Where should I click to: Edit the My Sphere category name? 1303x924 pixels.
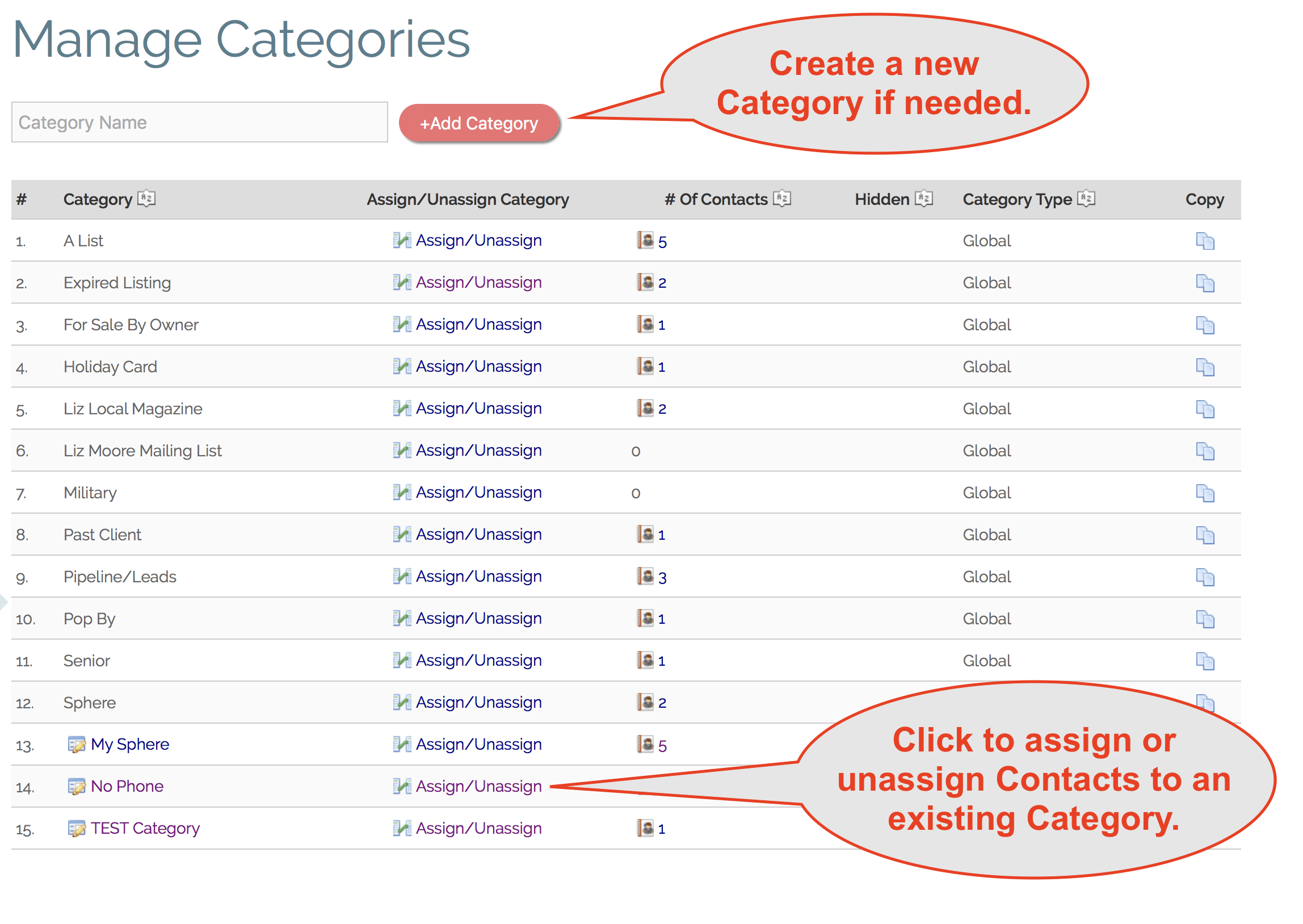[x=78, y=744]
